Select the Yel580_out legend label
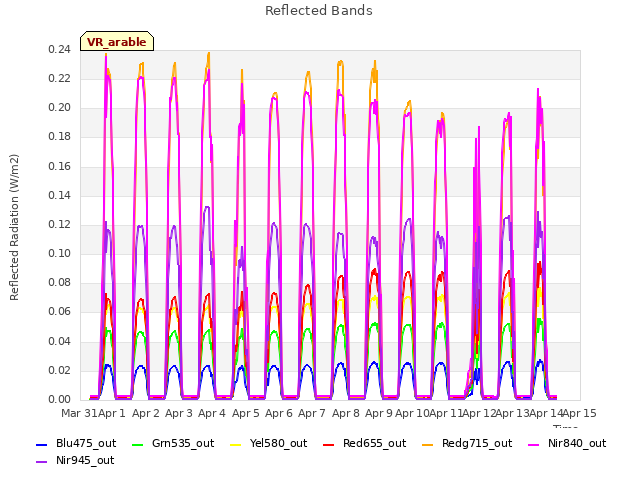 278,443
